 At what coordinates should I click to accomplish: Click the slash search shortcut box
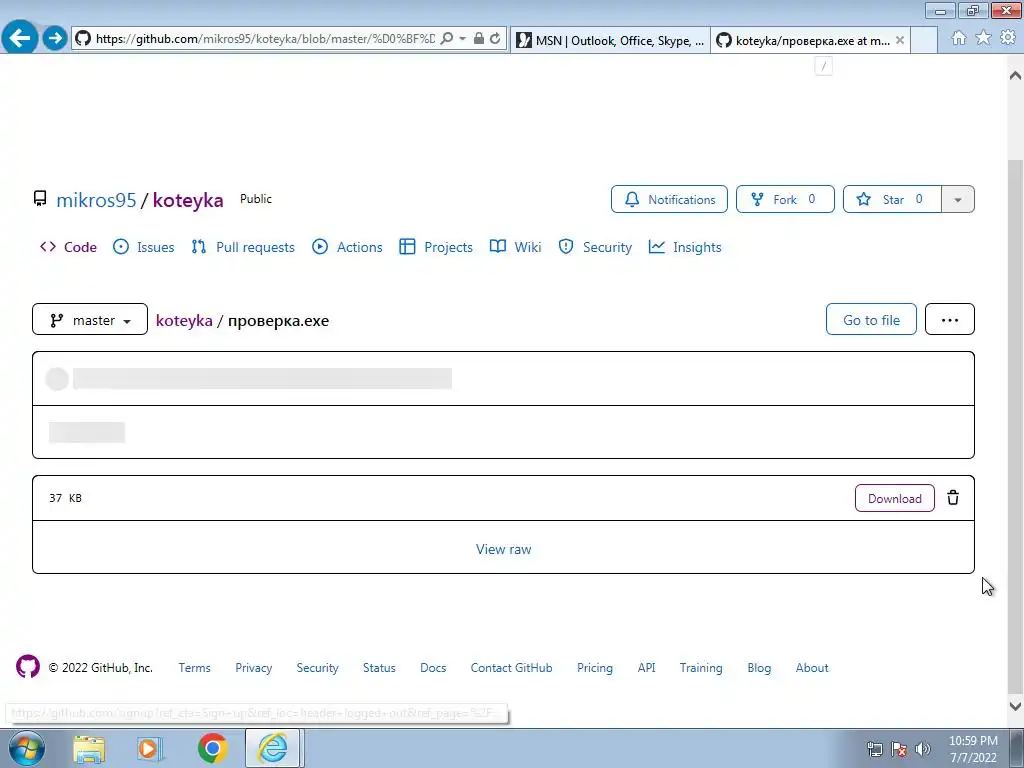point(824,66)
